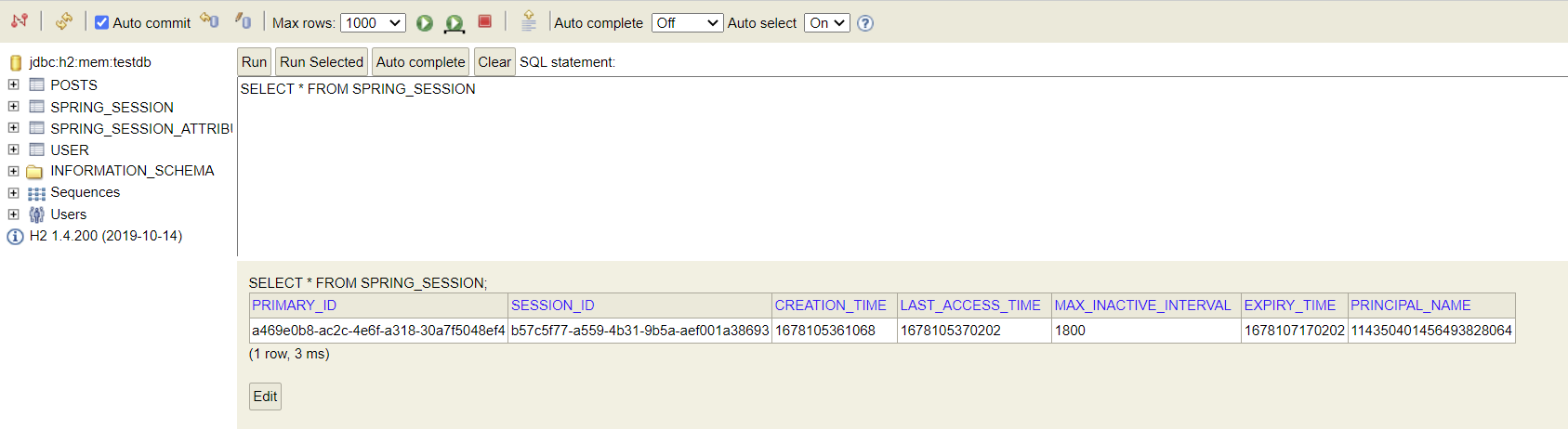
Task: Select INFORMATION_SCHEMA label in tree
Action: 132,171
